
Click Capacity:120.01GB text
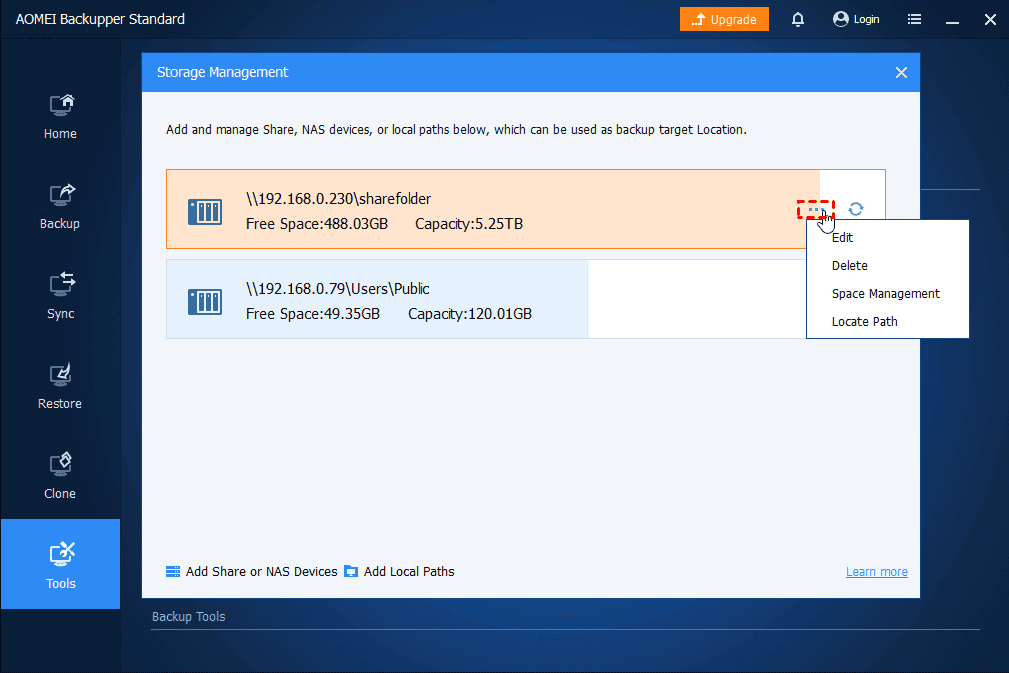(470, 314)
